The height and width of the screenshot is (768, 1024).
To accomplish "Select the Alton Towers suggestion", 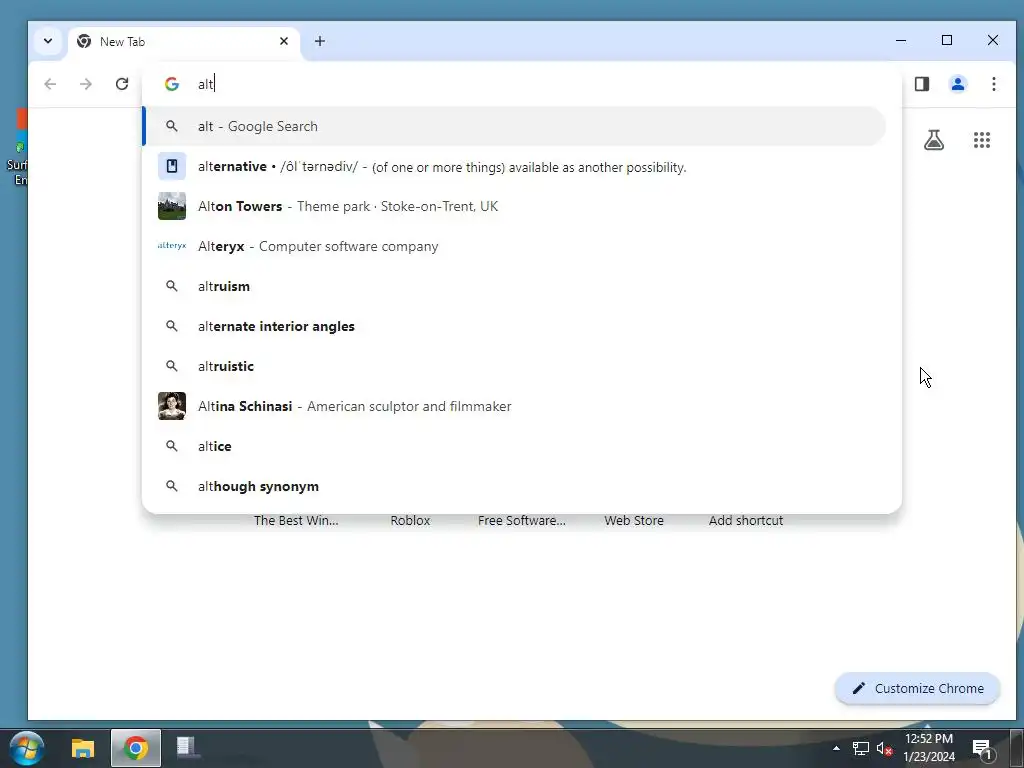I will click(x=515, y=206).
